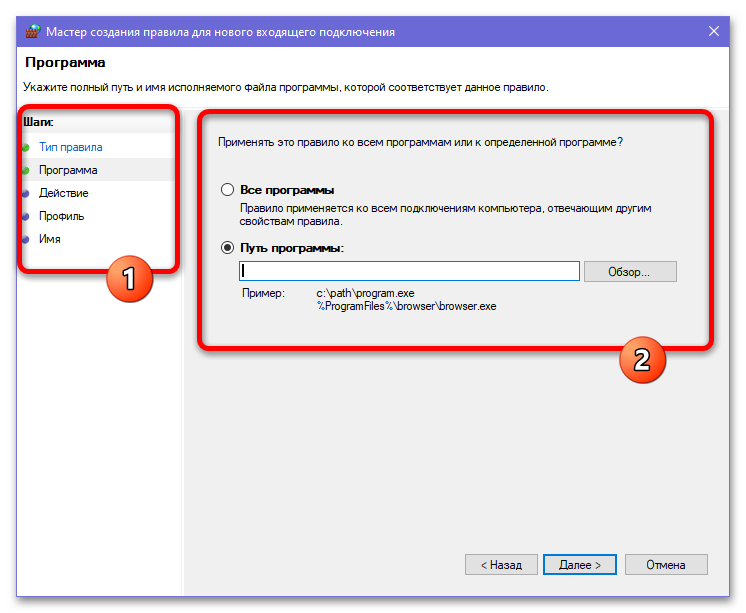Select the 'Имя' step in the list
The image size is (746, 613).
[x=49, y=239]
